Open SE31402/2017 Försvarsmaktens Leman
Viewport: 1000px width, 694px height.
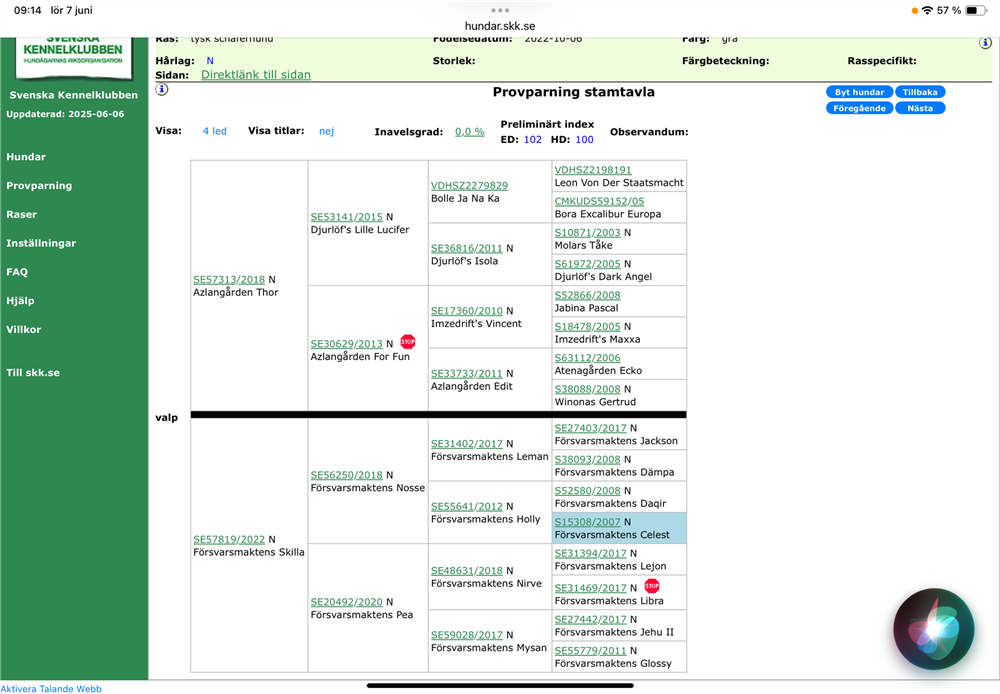tap(467, 444)
